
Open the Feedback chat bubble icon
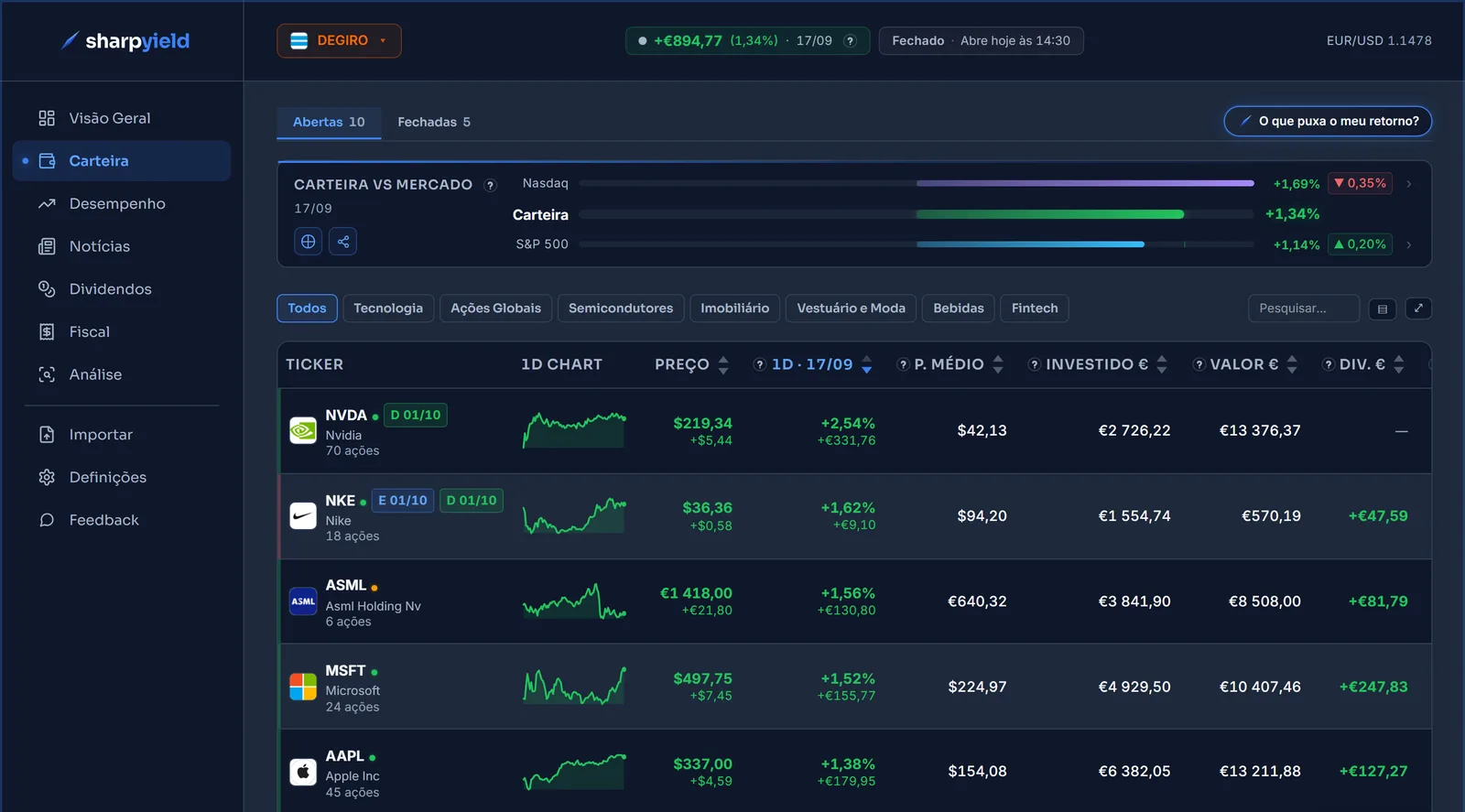[47, 520]
